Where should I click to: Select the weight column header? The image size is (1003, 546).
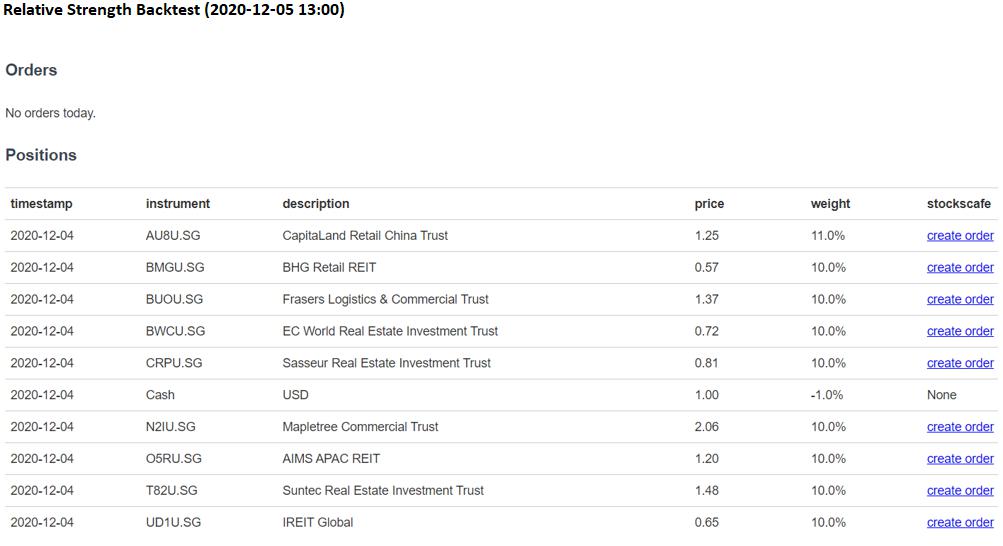point(830,204)
